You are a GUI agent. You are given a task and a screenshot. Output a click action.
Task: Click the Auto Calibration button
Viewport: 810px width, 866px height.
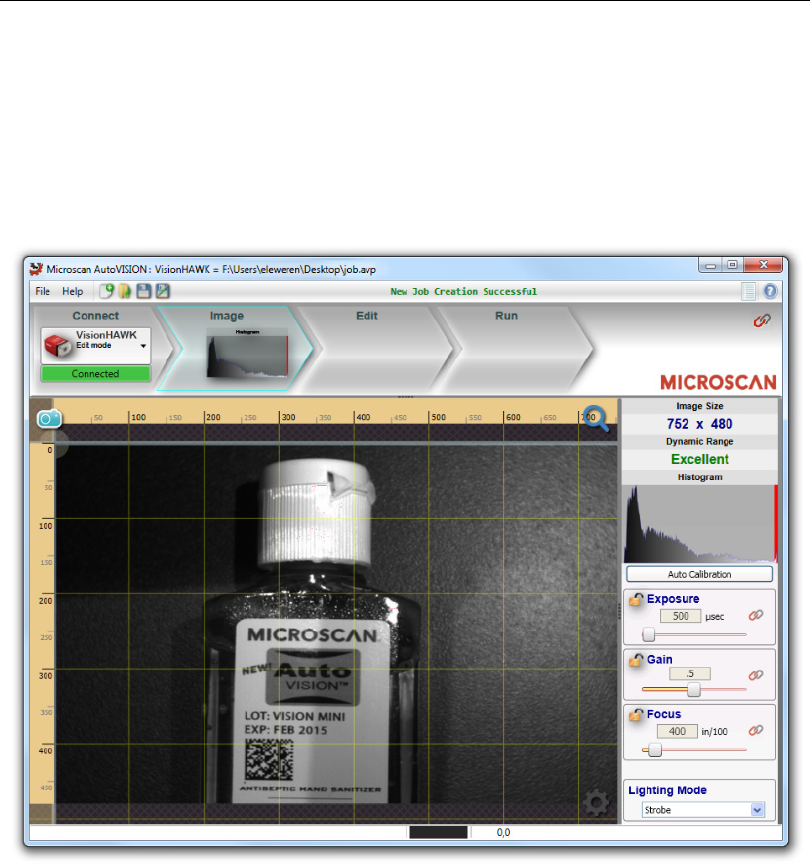[699, 574]
